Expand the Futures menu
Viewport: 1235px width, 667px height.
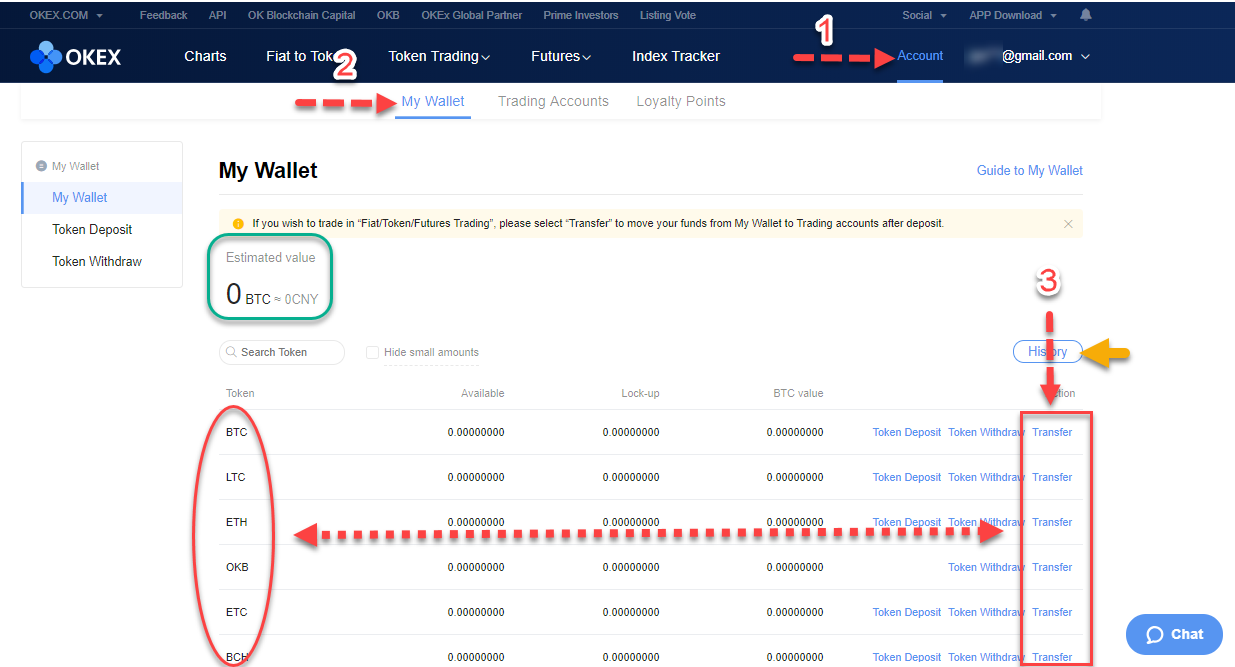[561, 56]
